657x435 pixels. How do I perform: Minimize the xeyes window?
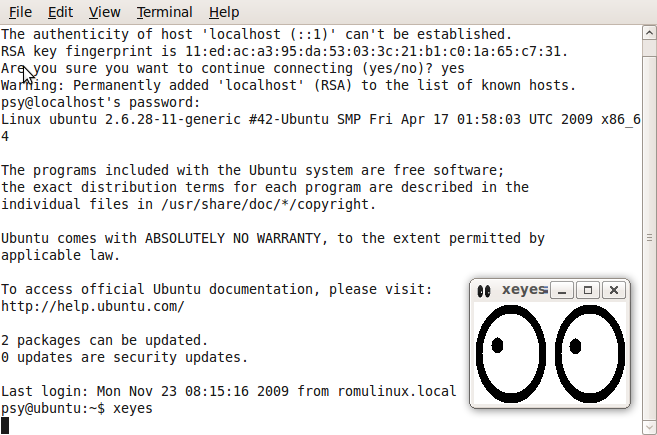562,290
